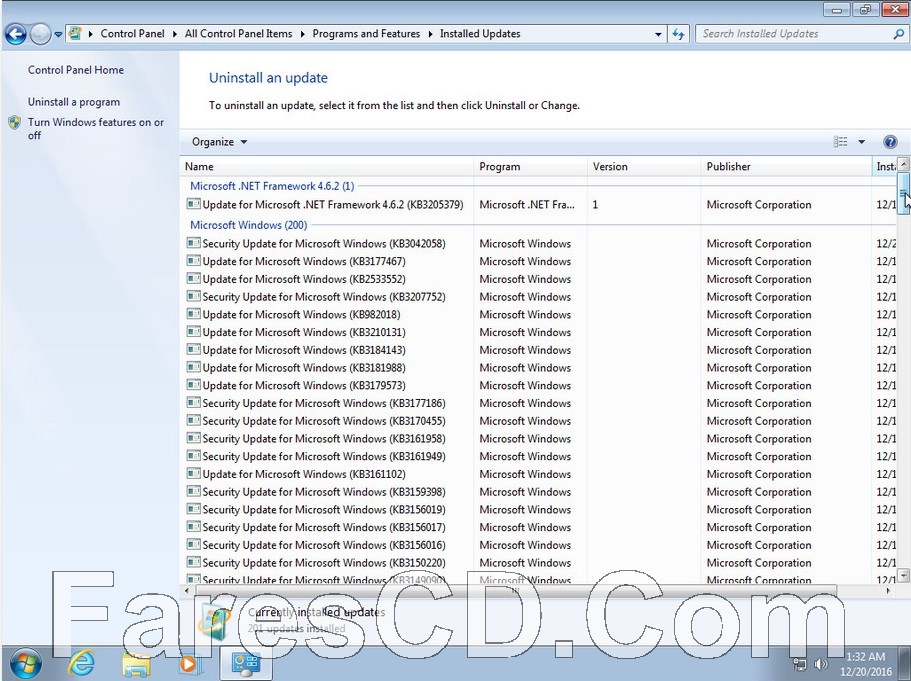Select the update icon for KB3177467

[193, 261]
